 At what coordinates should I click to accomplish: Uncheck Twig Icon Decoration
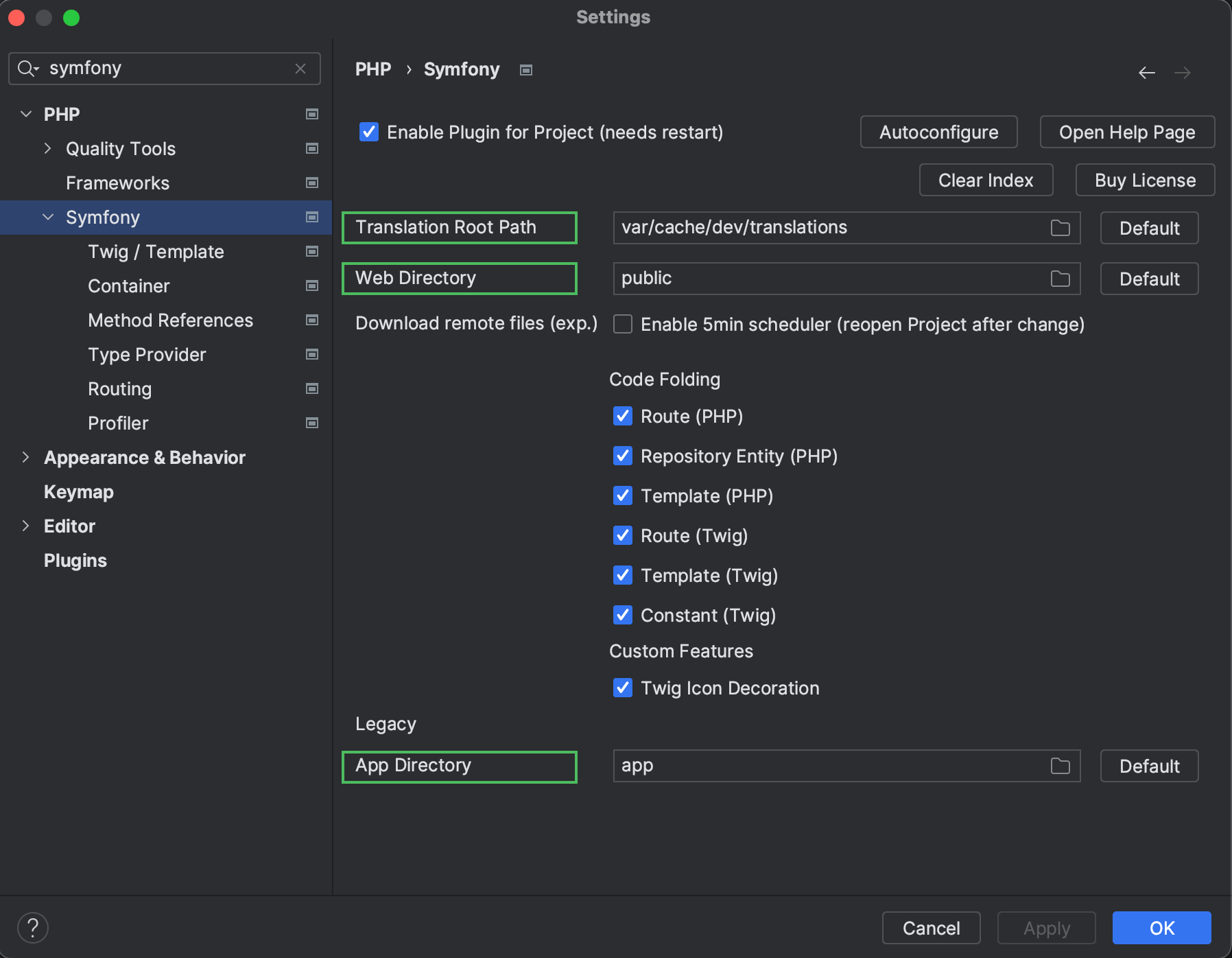point(623,688)
